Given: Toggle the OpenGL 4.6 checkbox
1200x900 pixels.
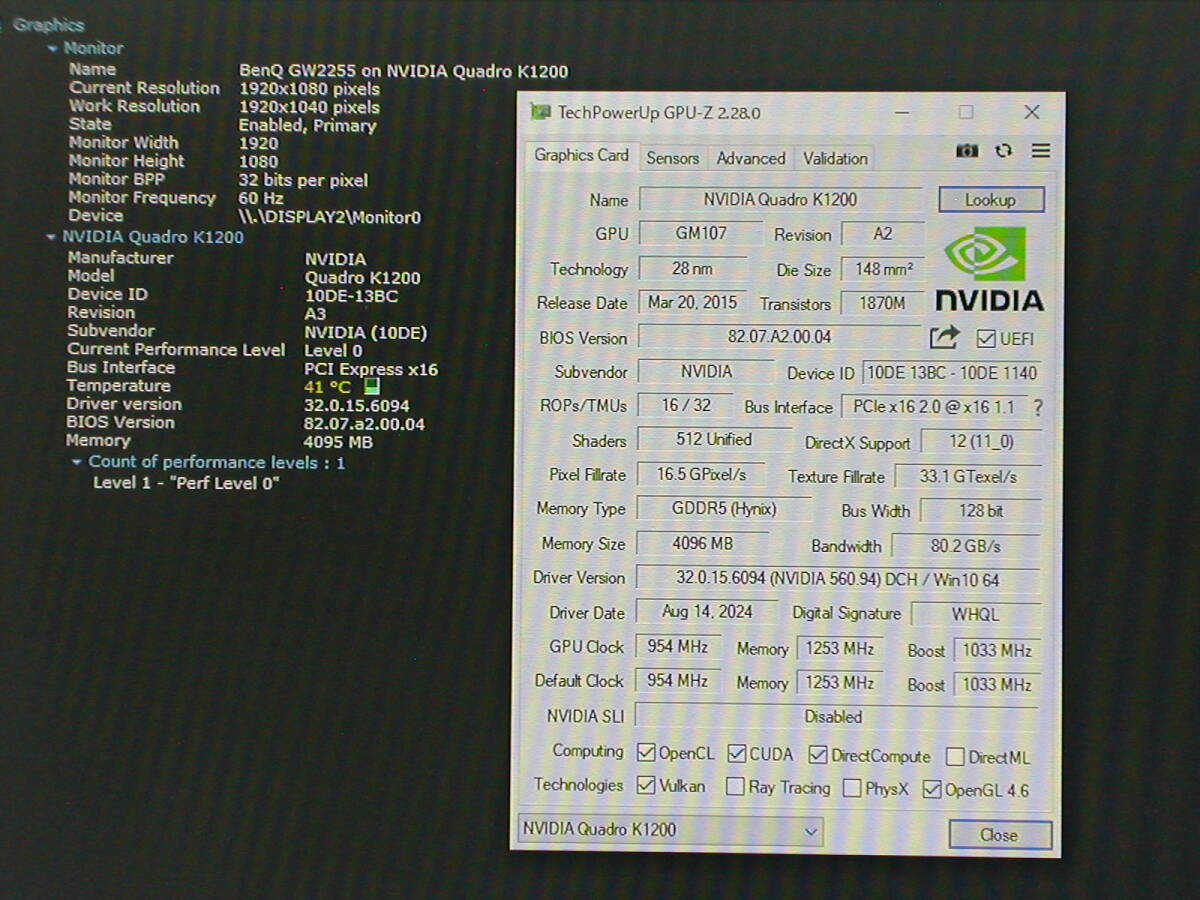Looking at the screenshot, I should [x=932, y=790].
